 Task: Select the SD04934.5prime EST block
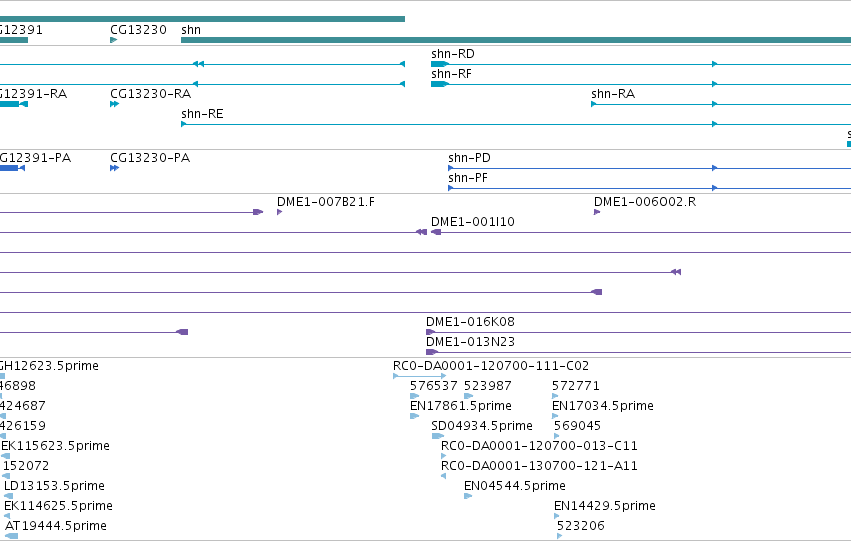tap(437, 436)
